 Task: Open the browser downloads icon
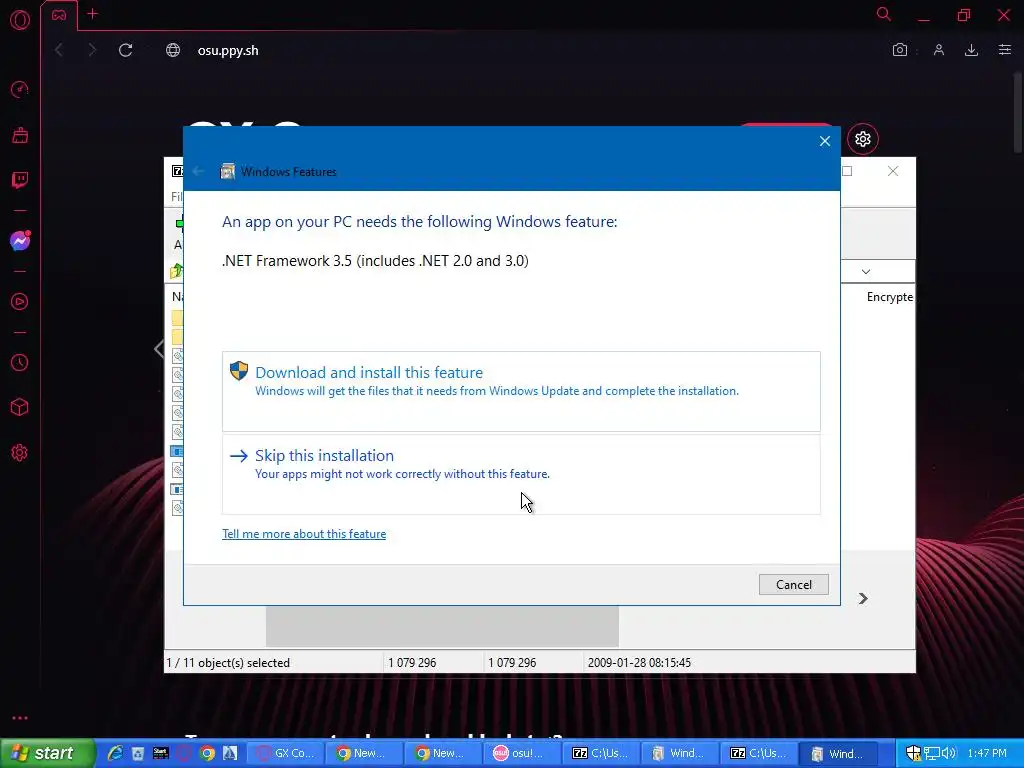pyautogui.click(x=971, y=50)
